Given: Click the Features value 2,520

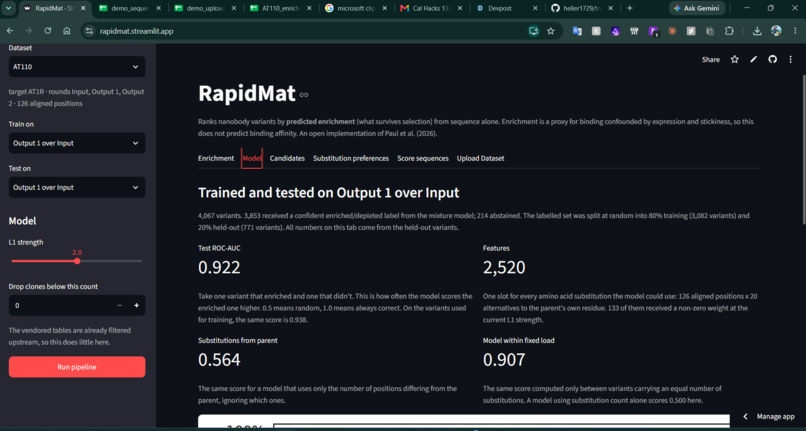Looking at the screenshot, I should 504,267.
